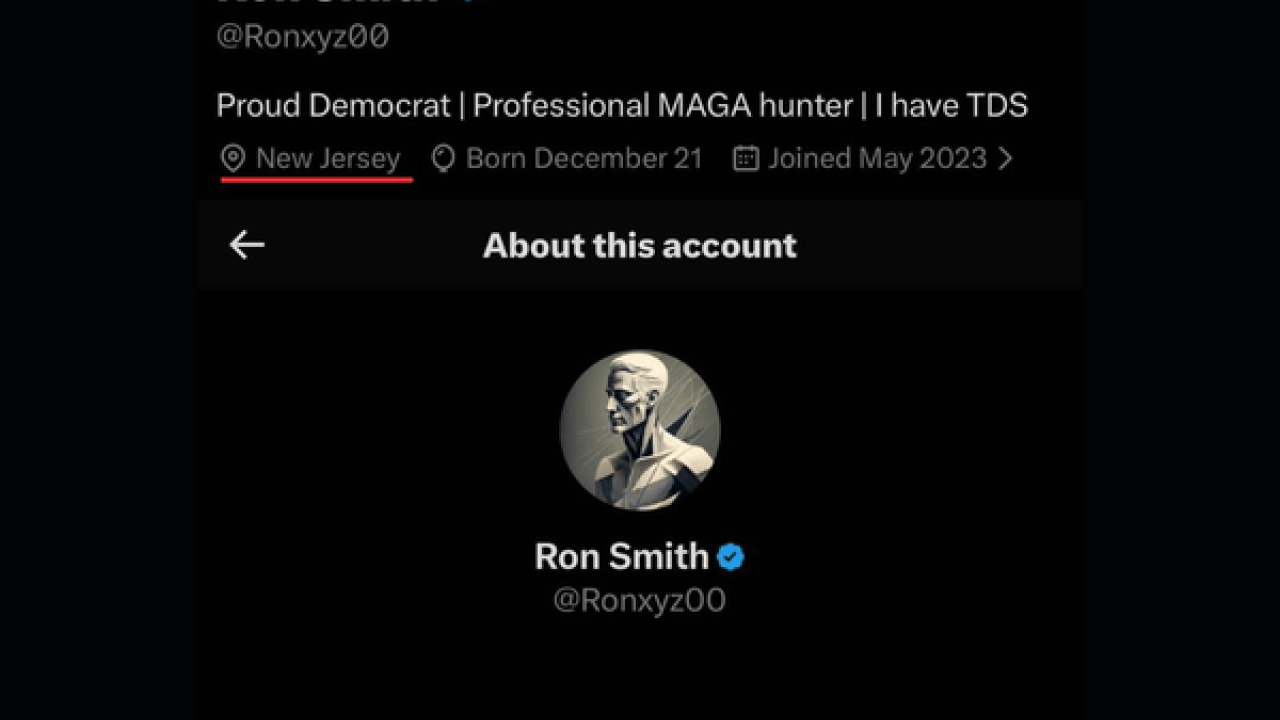Click the blue verified badge beside Ron Smith
The image size is (1280, 720).
pos(731,557)
